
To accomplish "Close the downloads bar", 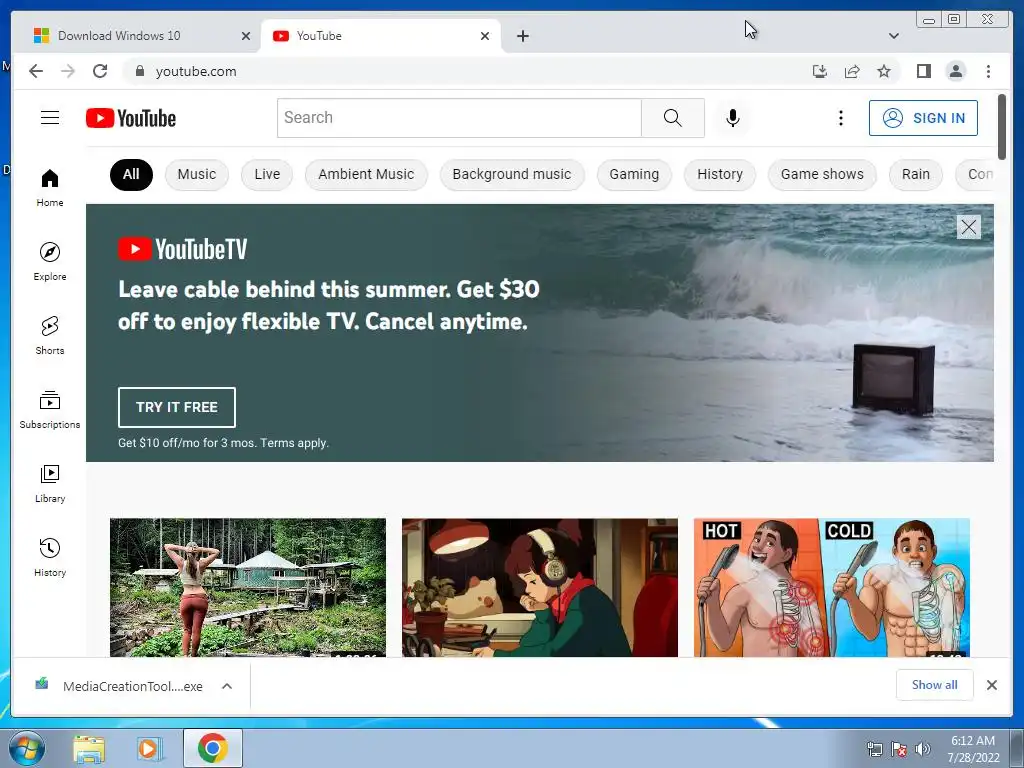I will point(991,685).
